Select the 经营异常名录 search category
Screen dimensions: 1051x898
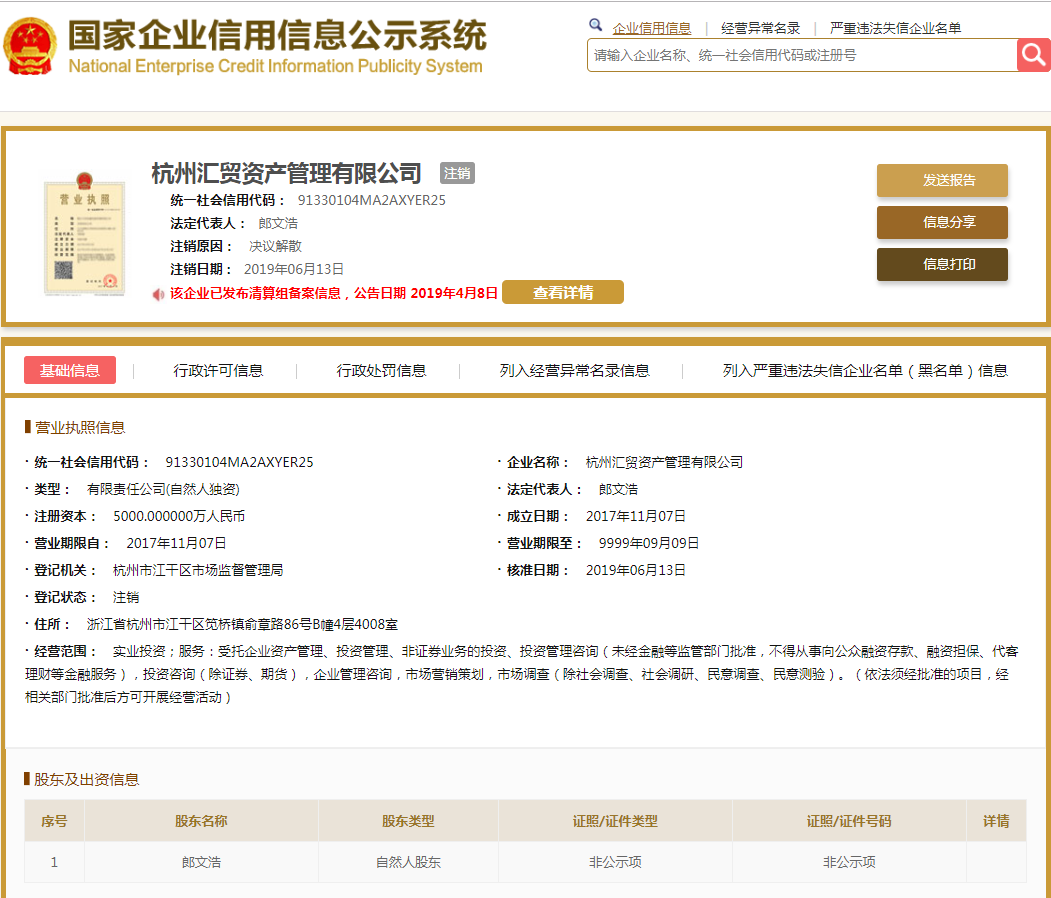(760, 28)
